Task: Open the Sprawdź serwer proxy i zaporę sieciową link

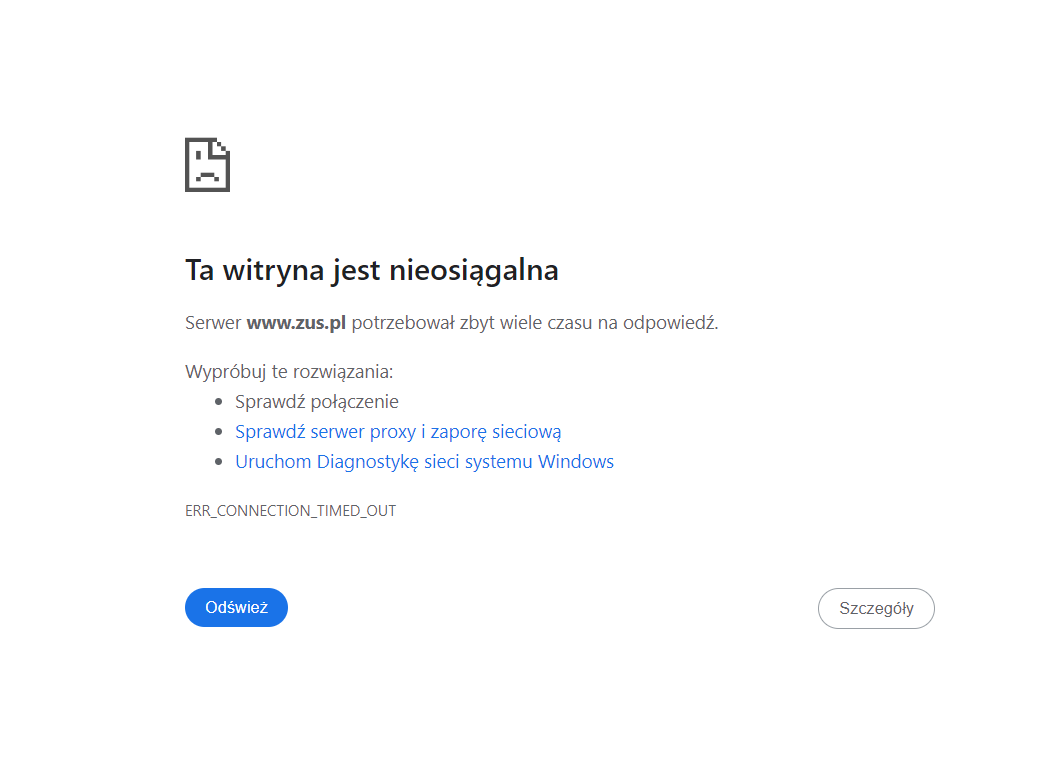Action: [397, 431]
